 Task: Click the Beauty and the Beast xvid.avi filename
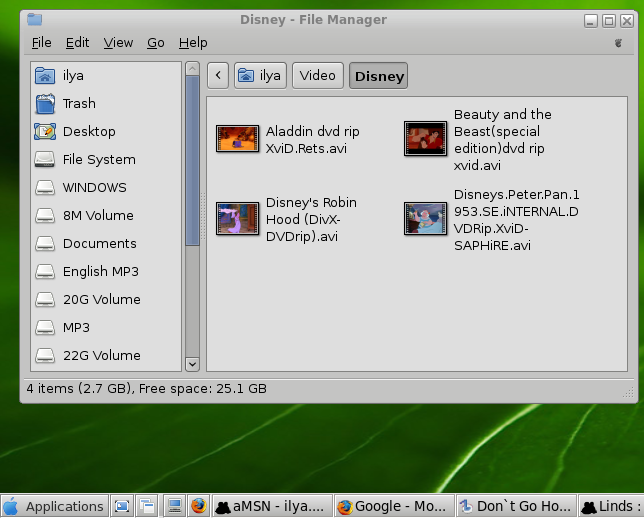(x=502, y=140)
